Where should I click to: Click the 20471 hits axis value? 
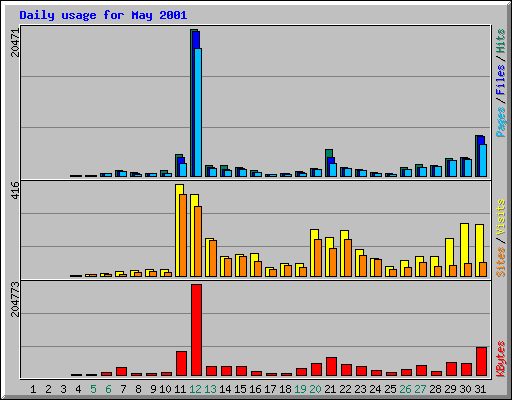[x=15, y=42]
